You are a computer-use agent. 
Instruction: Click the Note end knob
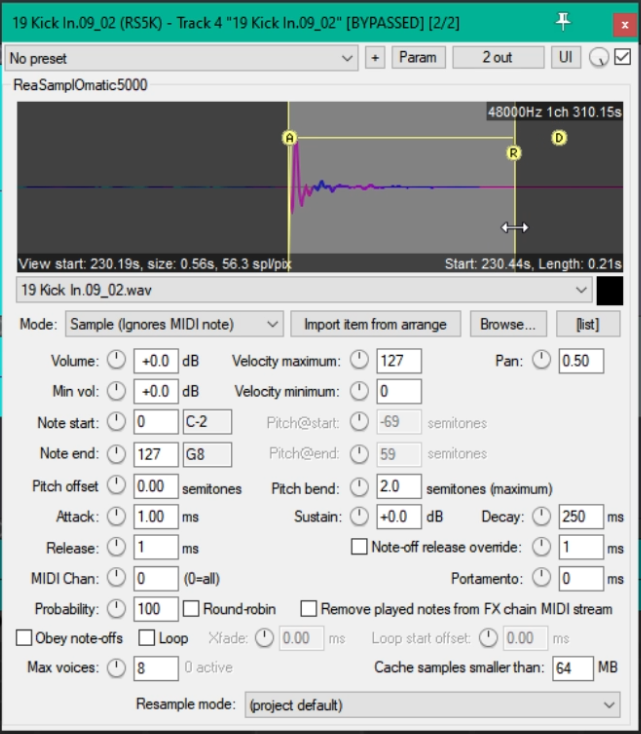tap(116, 454)
